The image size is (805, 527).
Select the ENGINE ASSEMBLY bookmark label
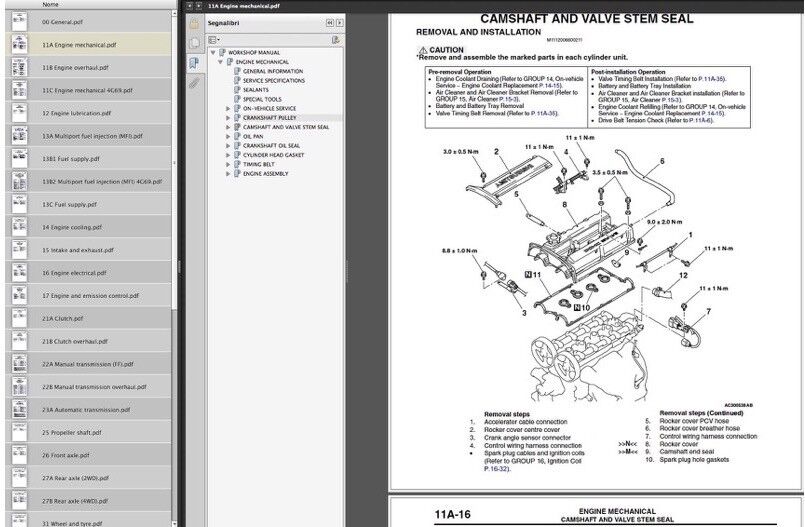(265, 173)
